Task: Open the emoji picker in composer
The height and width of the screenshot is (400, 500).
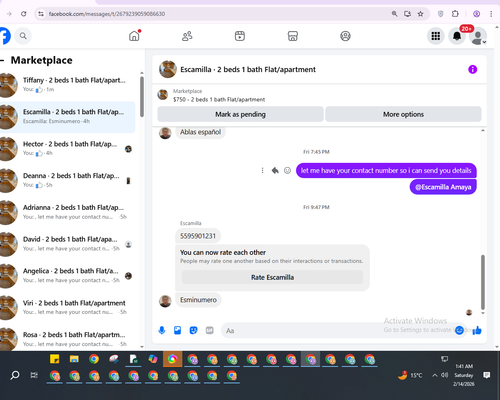Action: coord(459,330)
